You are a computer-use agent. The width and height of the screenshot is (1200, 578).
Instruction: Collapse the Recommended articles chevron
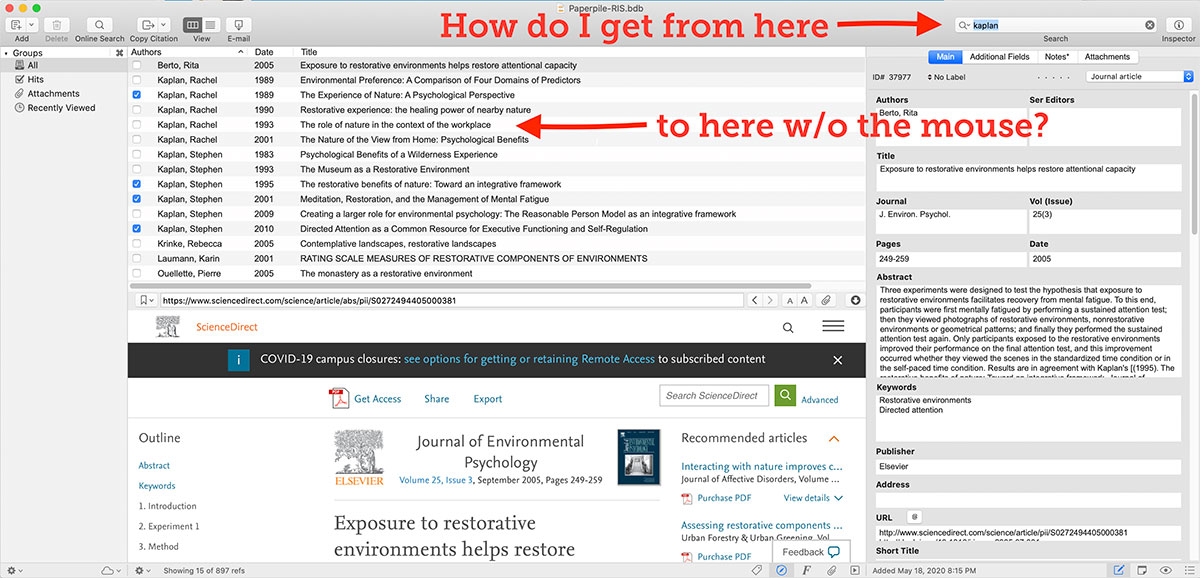834,438
